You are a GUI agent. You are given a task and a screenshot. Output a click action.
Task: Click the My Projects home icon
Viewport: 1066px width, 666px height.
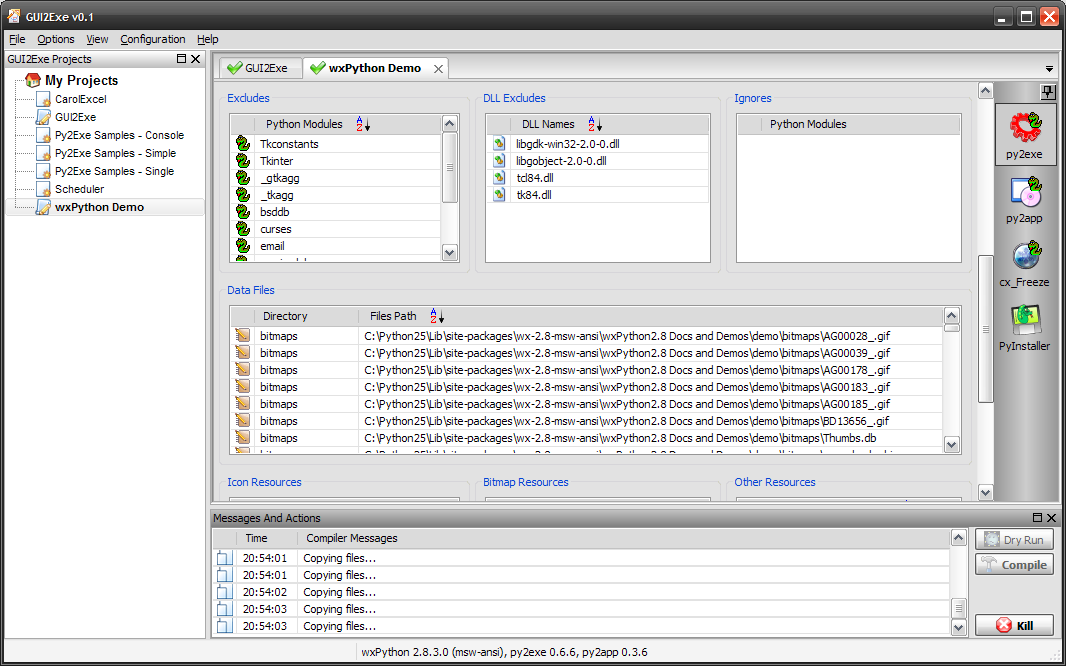(33, 80)
